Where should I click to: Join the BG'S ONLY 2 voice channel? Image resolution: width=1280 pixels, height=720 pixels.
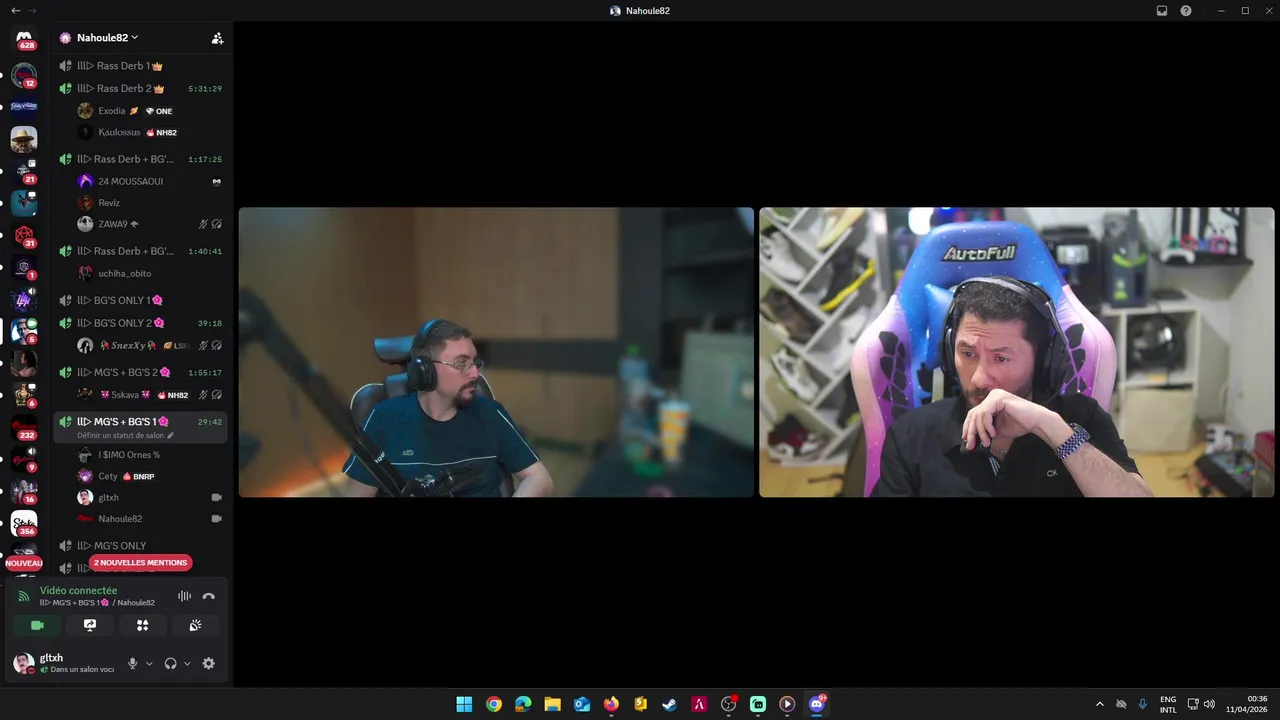tap(140, 323)
